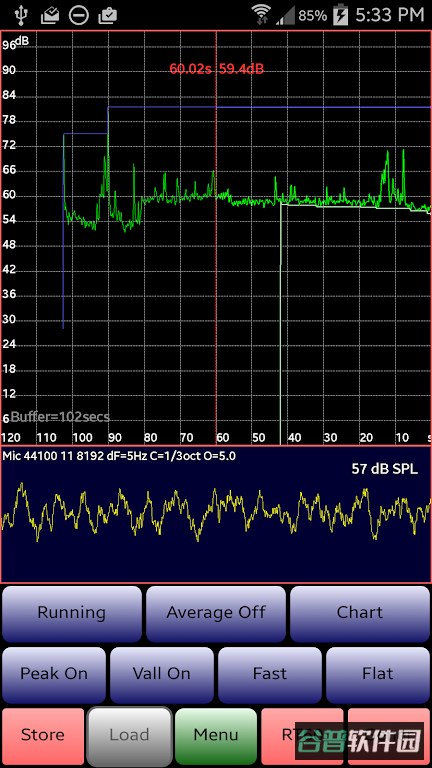The width and height of the screenshot is (432, 768).
Task: Tap the briefcase check notification icon
Action: click(108, 15)
